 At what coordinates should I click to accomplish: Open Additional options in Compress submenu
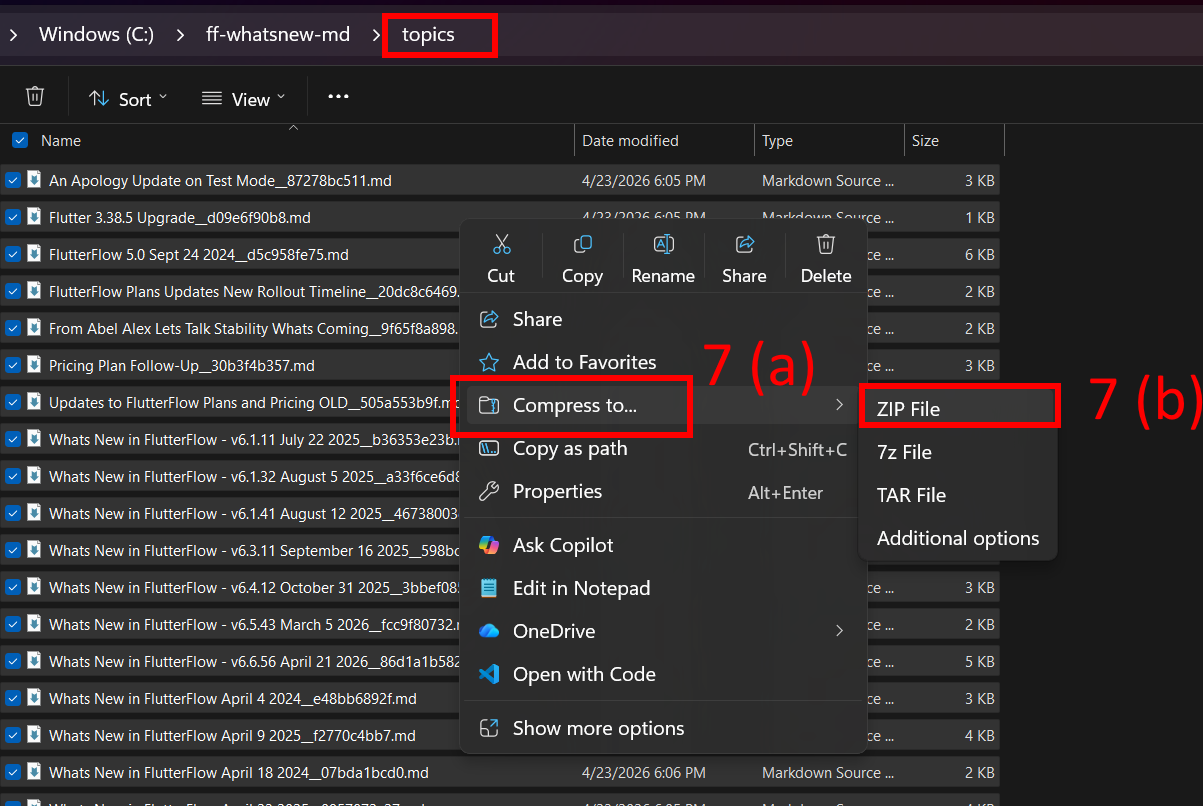tap(958, 538)
